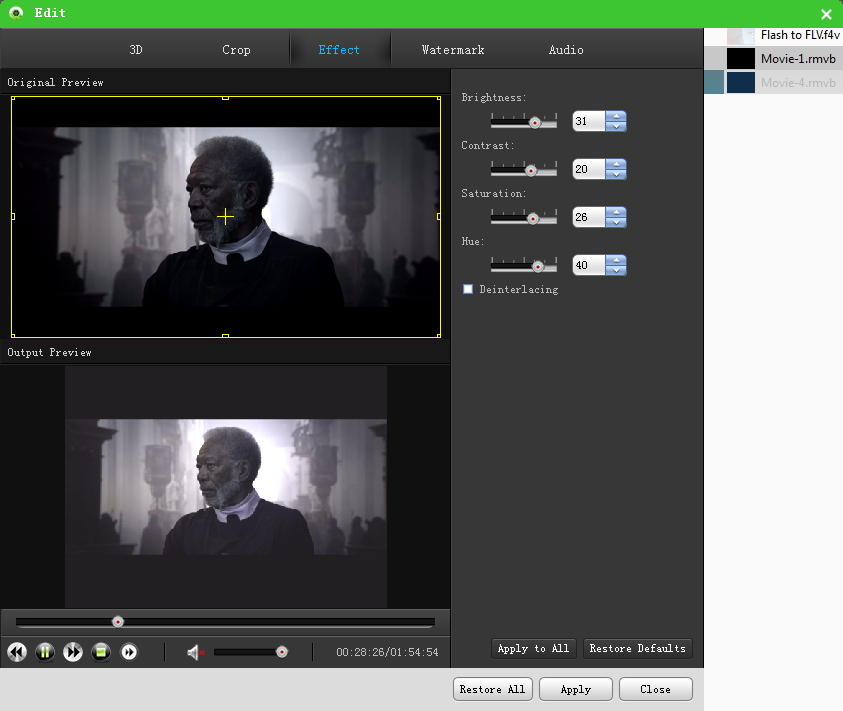
Task: Click the volume slider handle
Action: (x=282, y=652)
